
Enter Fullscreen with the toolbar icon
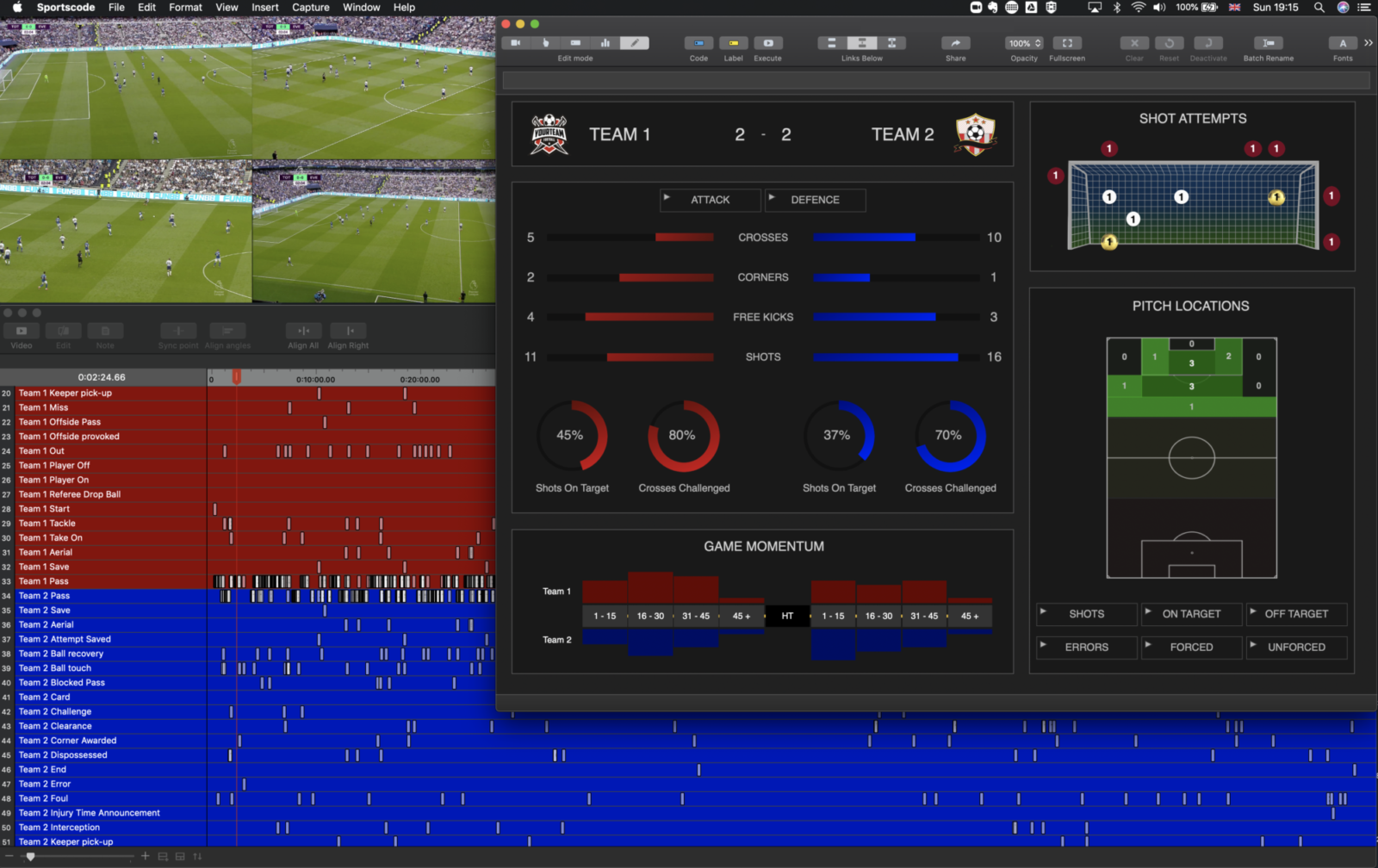tap(1067, 41)
